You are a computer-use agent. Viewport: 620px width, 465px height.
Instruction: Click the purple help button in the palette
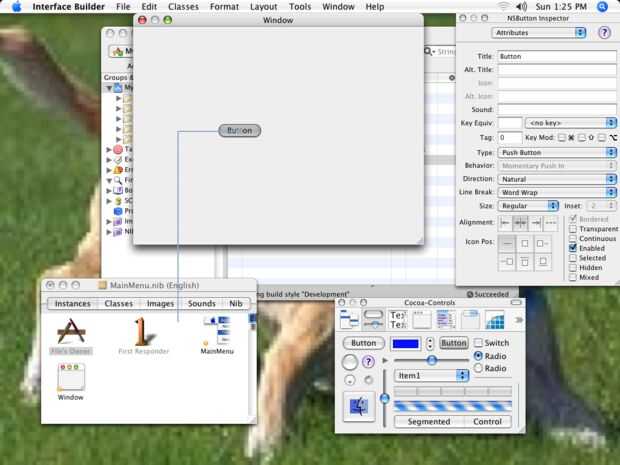coord(368,361)
